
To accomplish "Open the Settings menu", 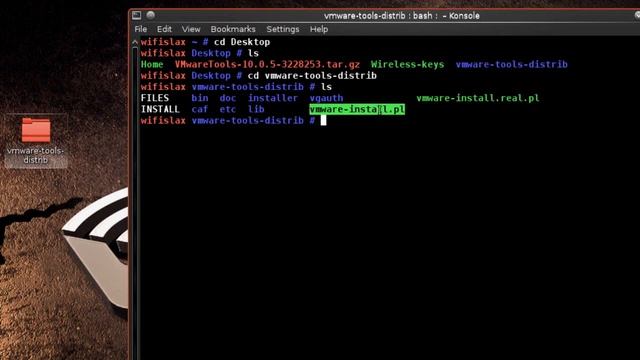I will tap(283, 29).
